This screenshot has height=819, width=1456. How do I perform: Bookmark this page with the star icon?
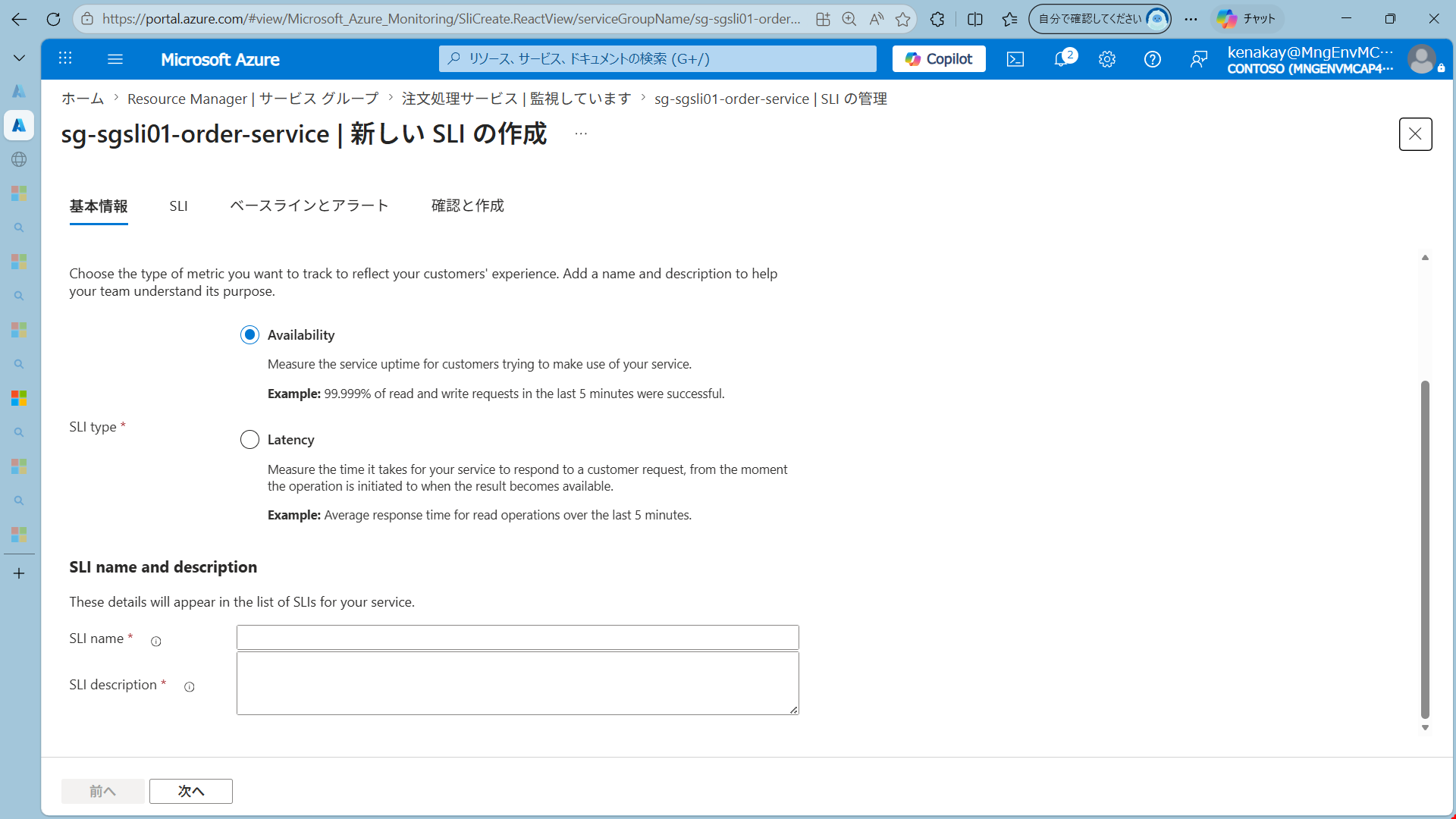902,19
